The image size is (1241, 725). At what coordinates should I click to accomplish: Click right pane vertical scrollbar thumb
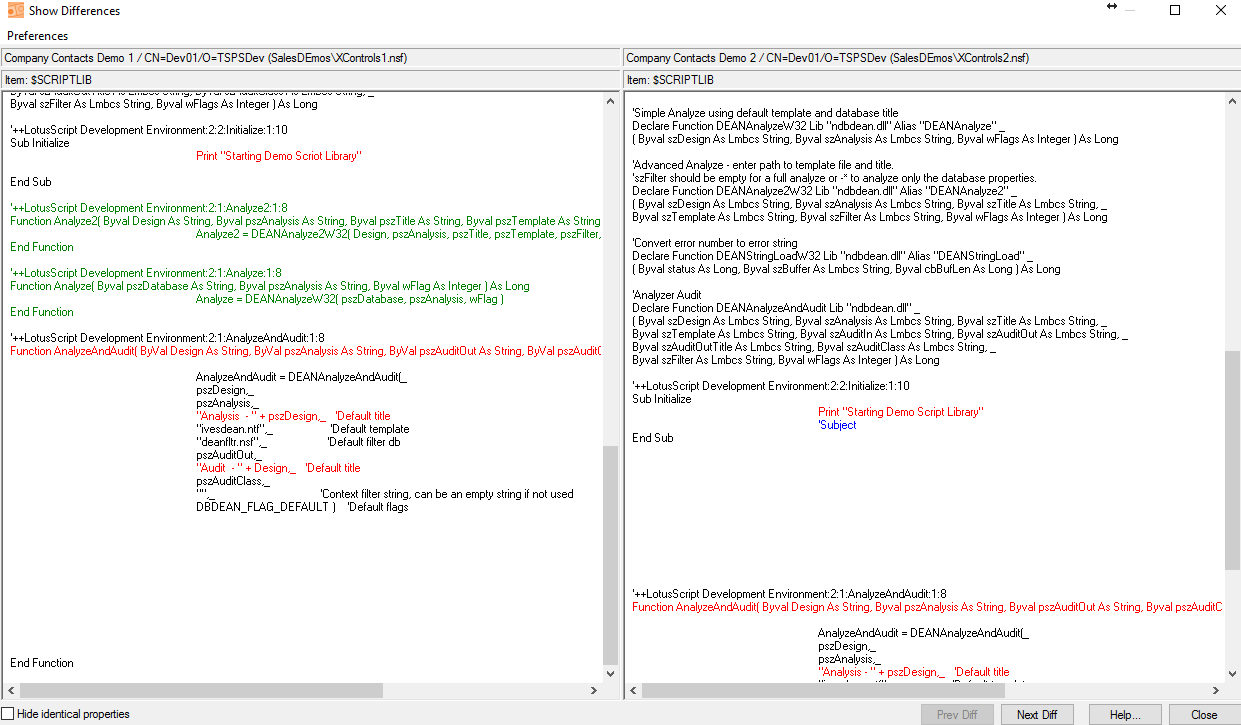(x=1232, y=459)
